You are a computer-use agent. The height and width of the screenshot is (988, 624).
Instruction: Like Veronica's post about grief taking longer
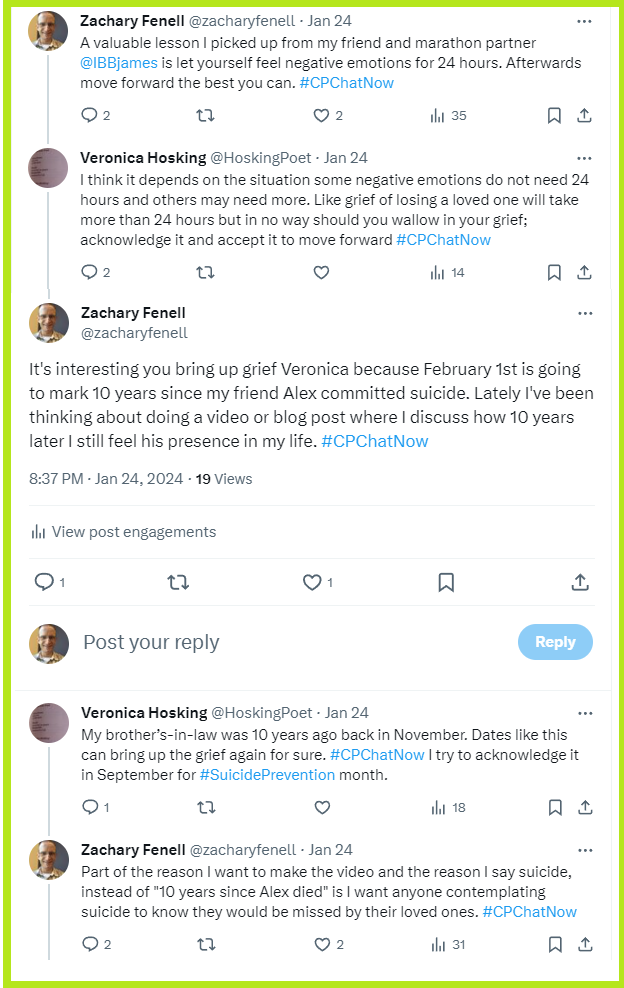coord(321,272)
